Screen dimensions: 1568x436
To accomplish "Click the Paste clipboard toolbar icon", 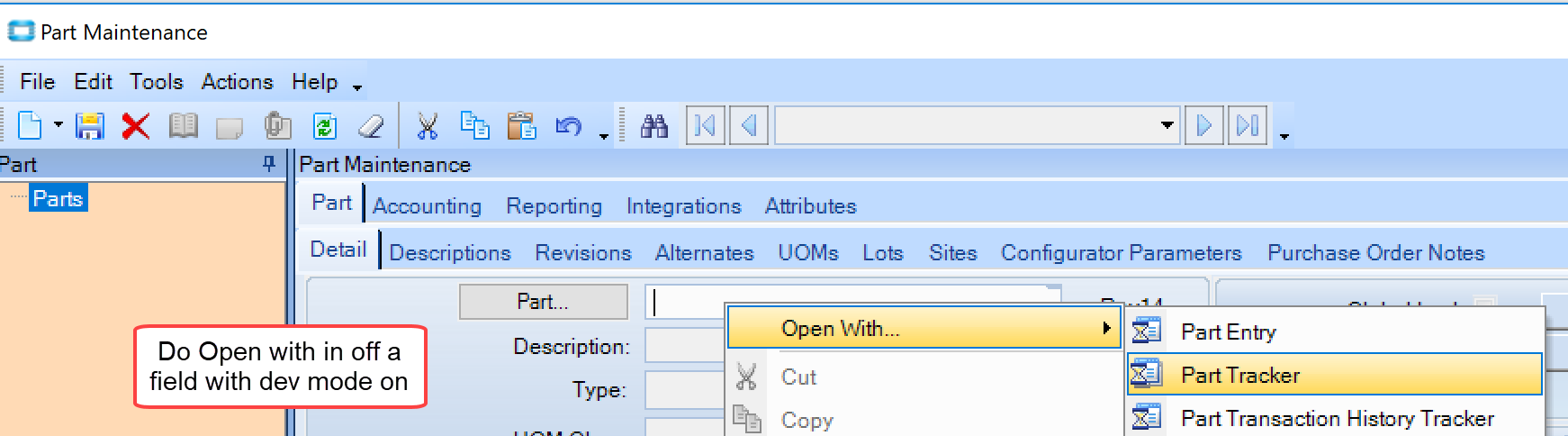I will click(x=521, y=126).
